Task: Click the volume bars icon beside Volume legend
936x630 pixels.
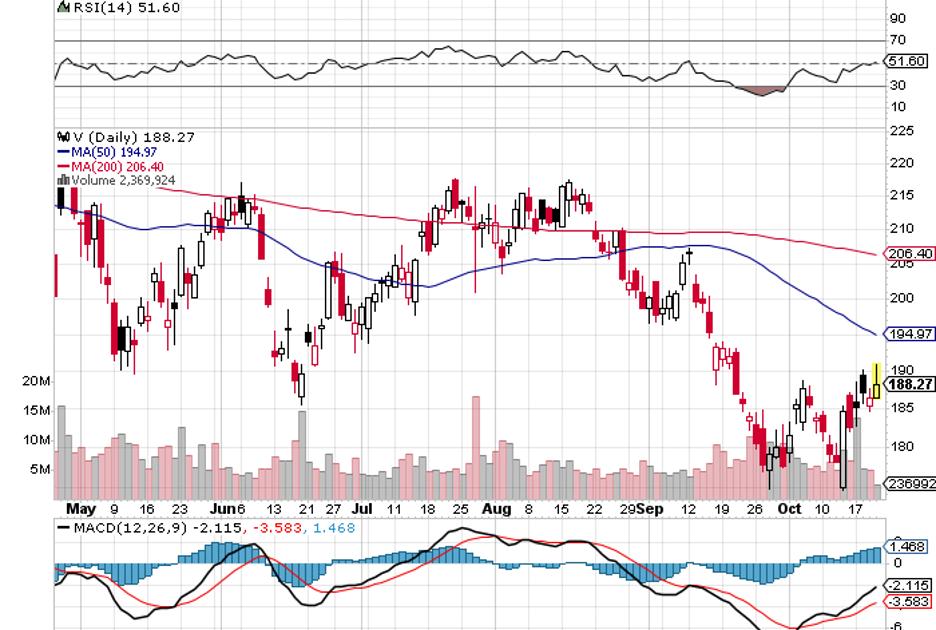Action: click(63, 180)
